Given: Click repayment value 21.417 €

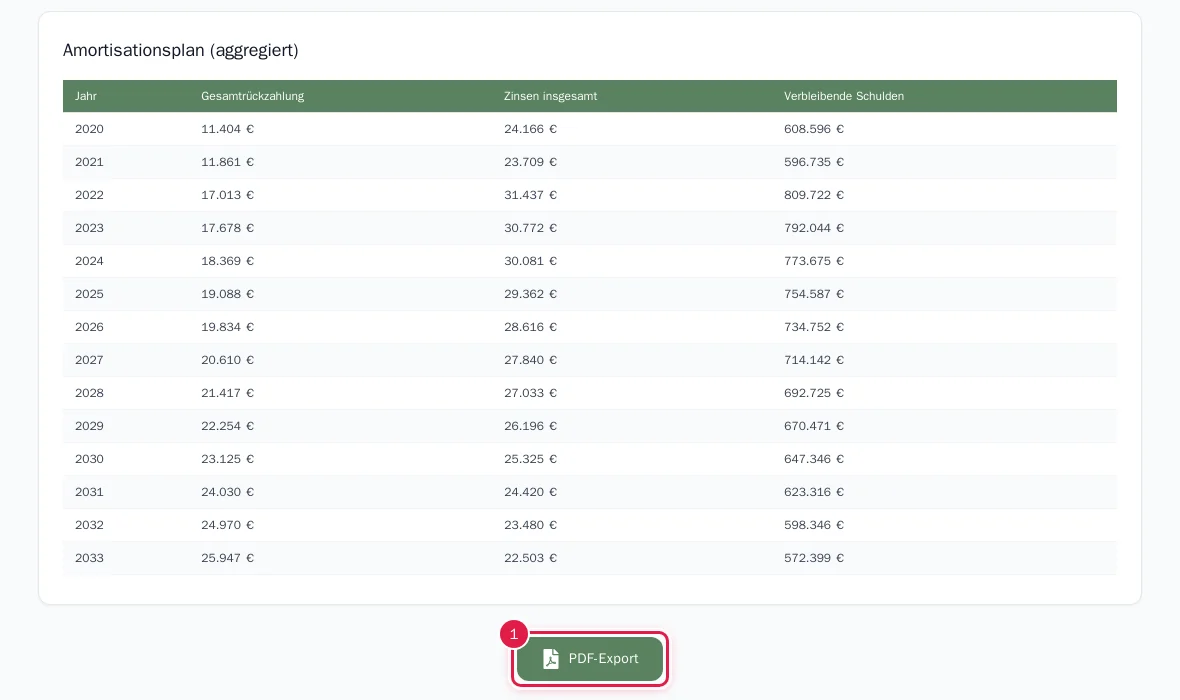Looking at the screenshot, I should (x=227, y=393).
